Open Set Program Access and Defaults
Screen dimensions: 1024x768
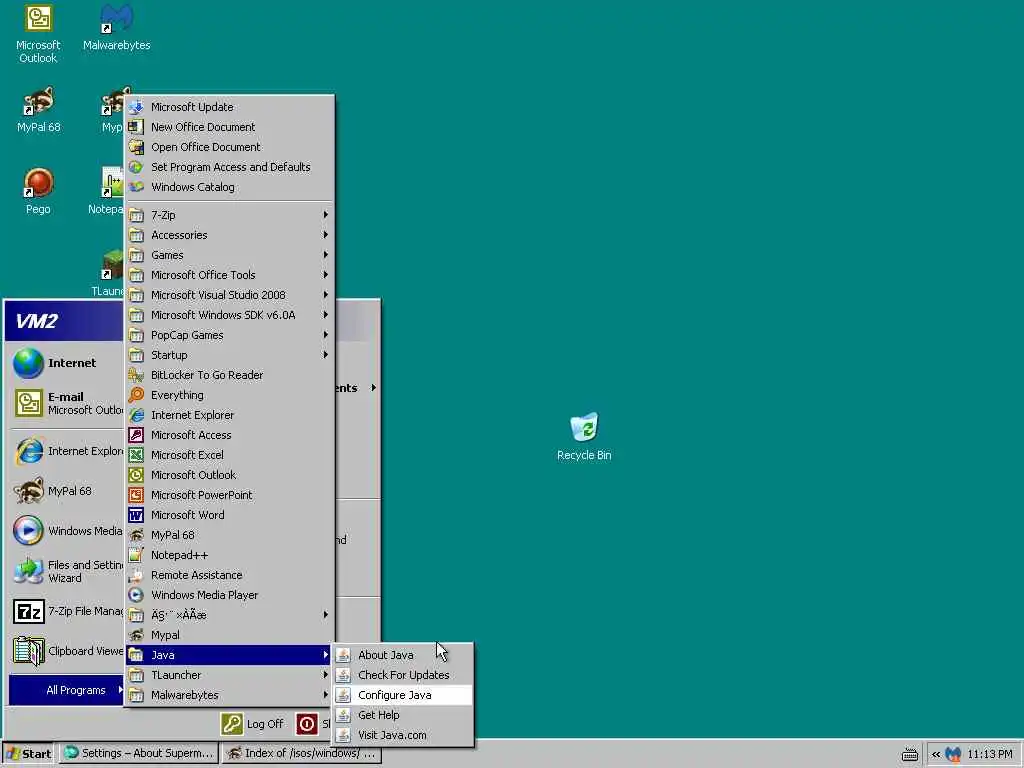pyautogui.click(x=229, y=167)
